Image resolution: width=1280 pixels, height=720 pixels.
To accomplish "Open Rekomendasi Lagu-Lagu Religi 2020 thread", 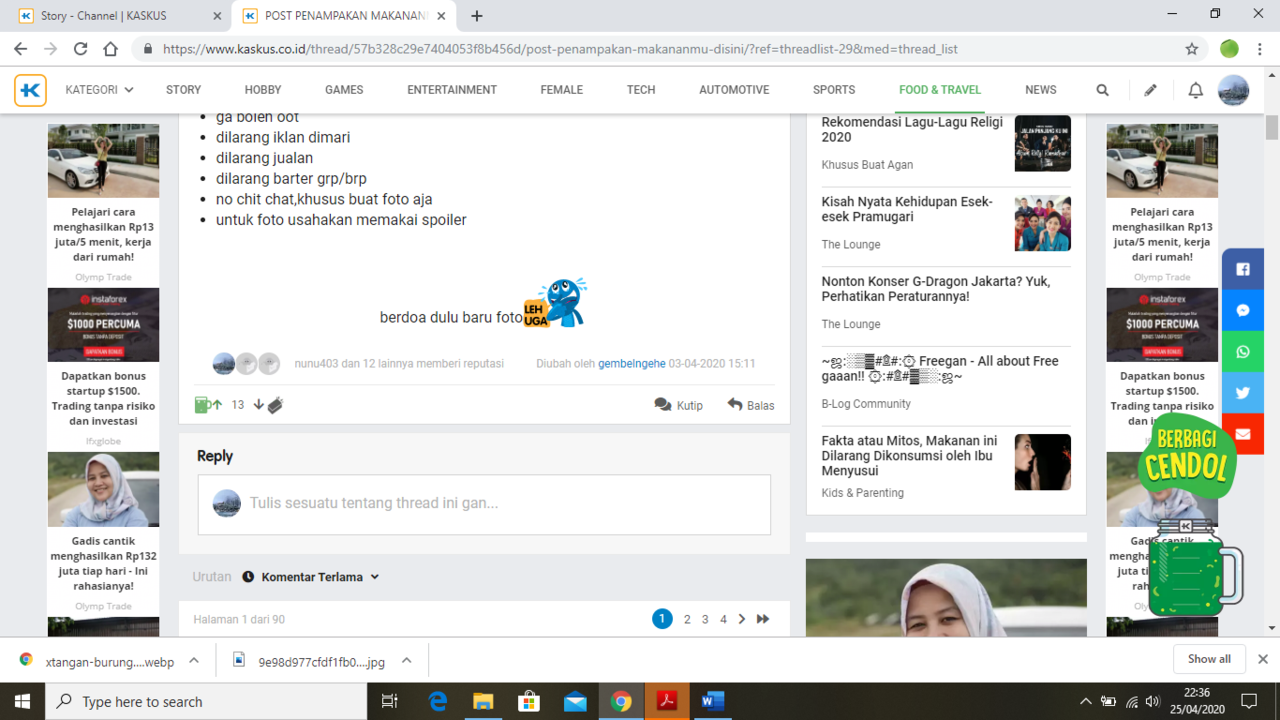I will tap(912, 130).
